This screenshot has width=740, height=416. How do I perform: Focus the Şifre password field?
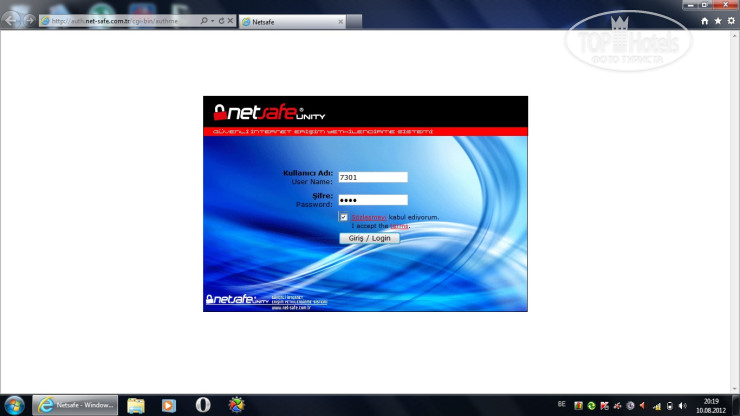(373, 200)
